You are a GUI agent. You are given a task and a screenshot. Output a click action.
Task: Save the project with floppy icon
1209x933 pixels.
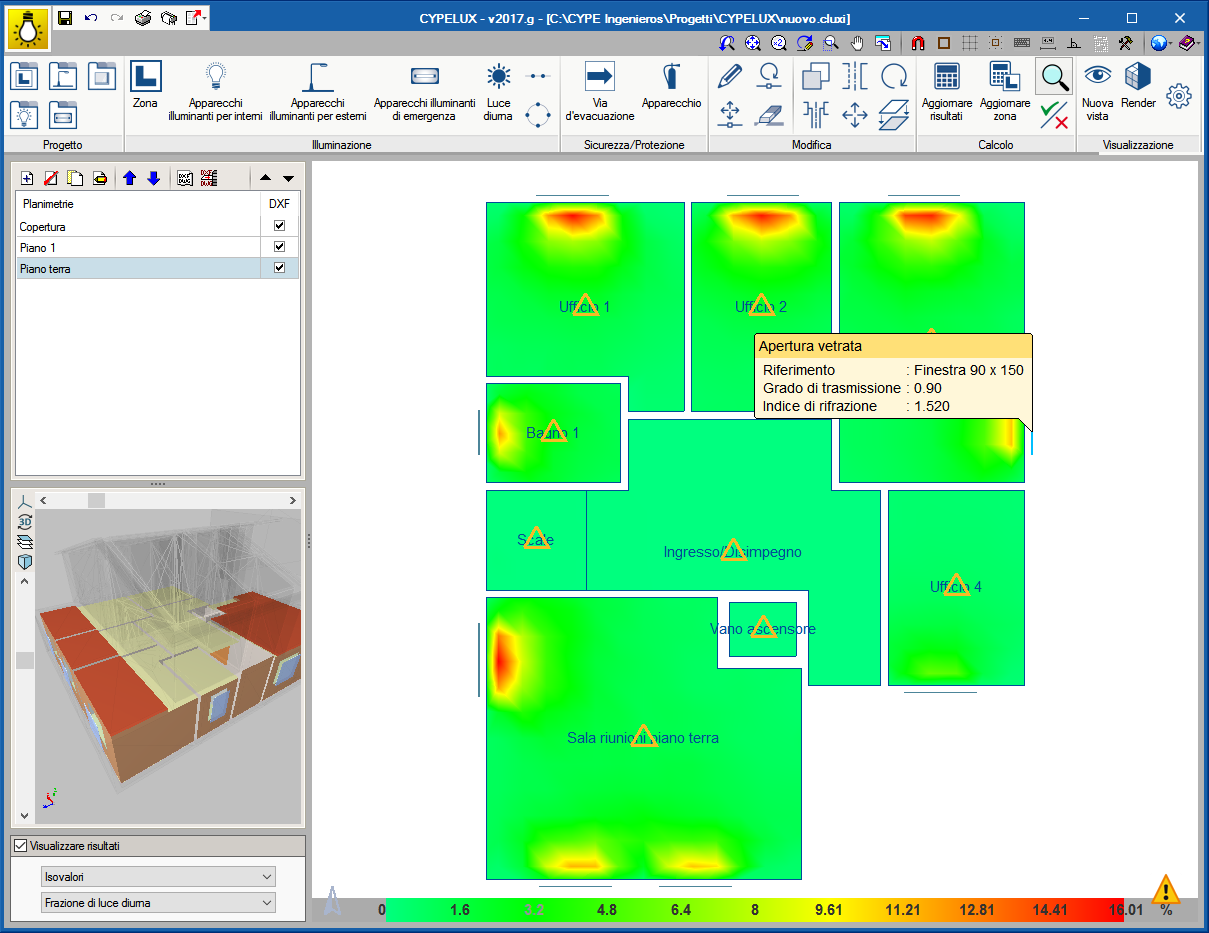click(x=65, y=18)
